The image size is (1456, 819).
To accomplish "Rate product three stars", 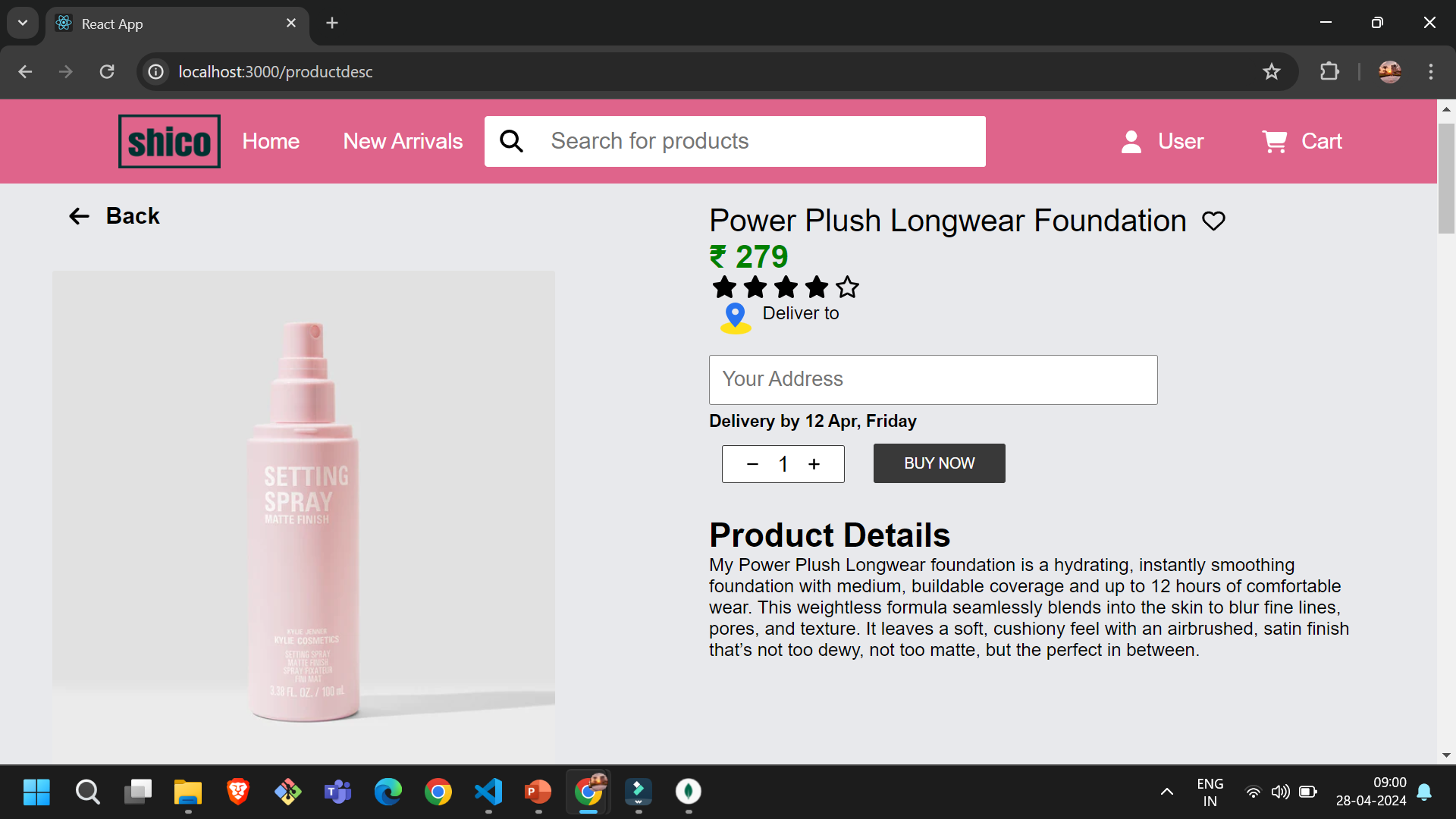I will [x=786, y=287].
